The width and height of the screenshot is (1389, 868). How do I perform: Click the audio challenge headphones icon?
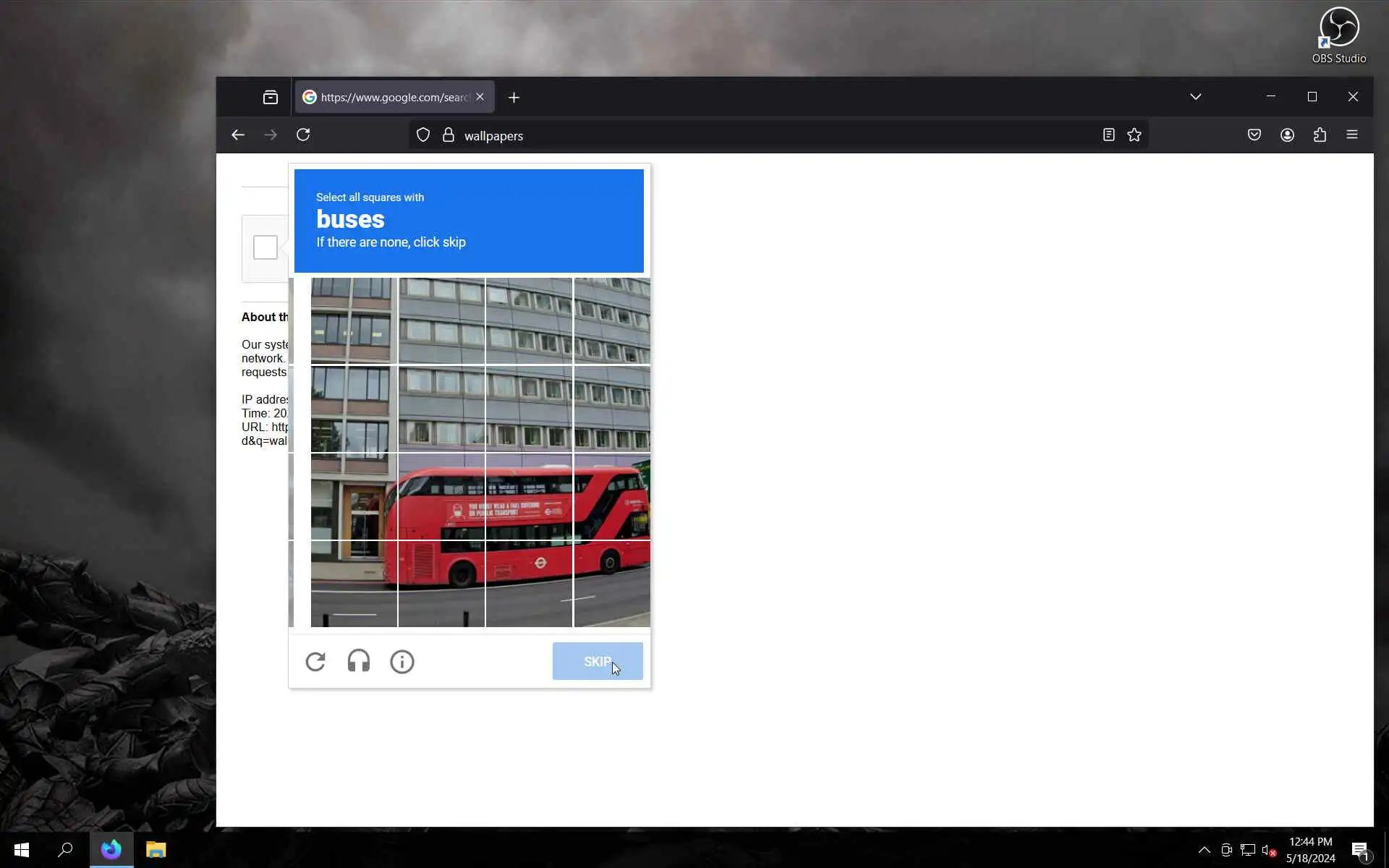pyautogui.click(x=359, y=661)
